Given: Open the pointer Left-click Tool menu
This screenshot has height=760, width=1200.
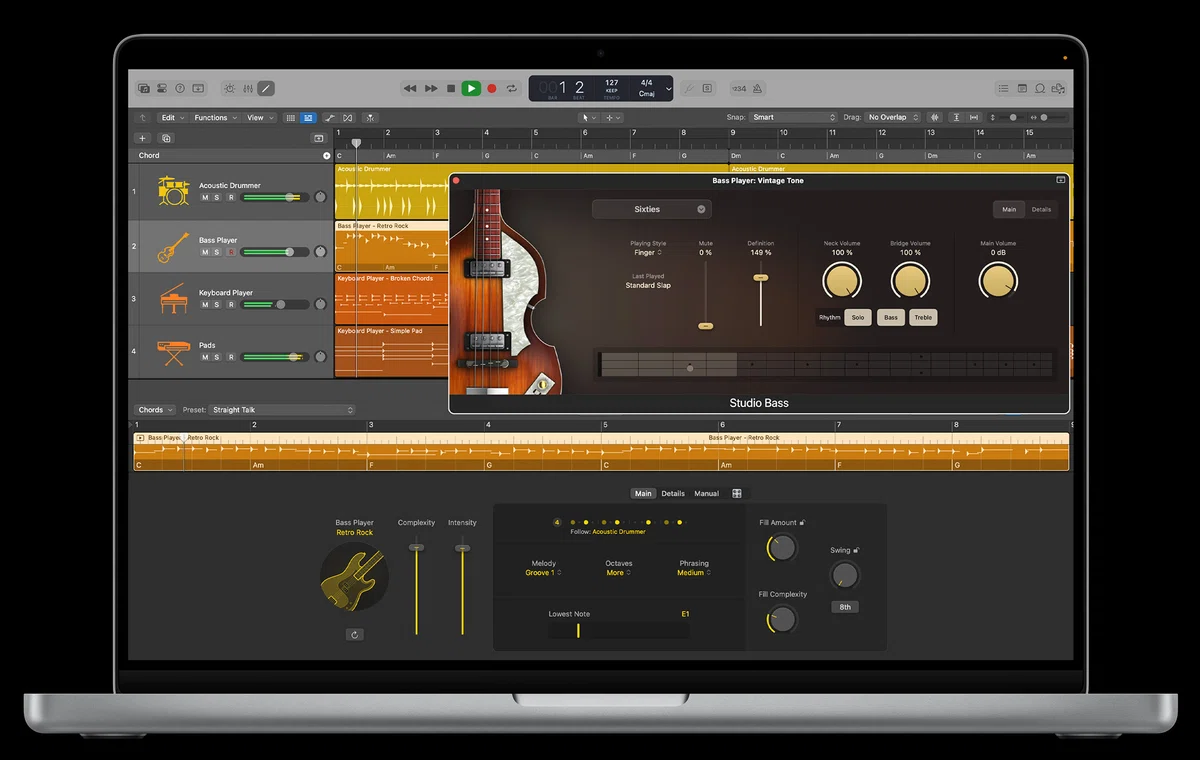Looking at the screenshot, I should pos(589,117).
